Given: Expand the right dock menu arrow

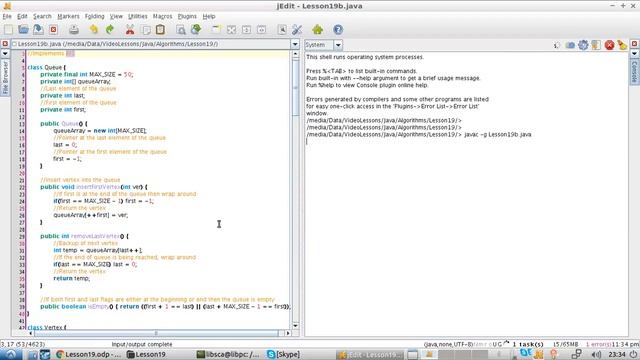Looking at the screenshot, I should [x=634, y=53].
